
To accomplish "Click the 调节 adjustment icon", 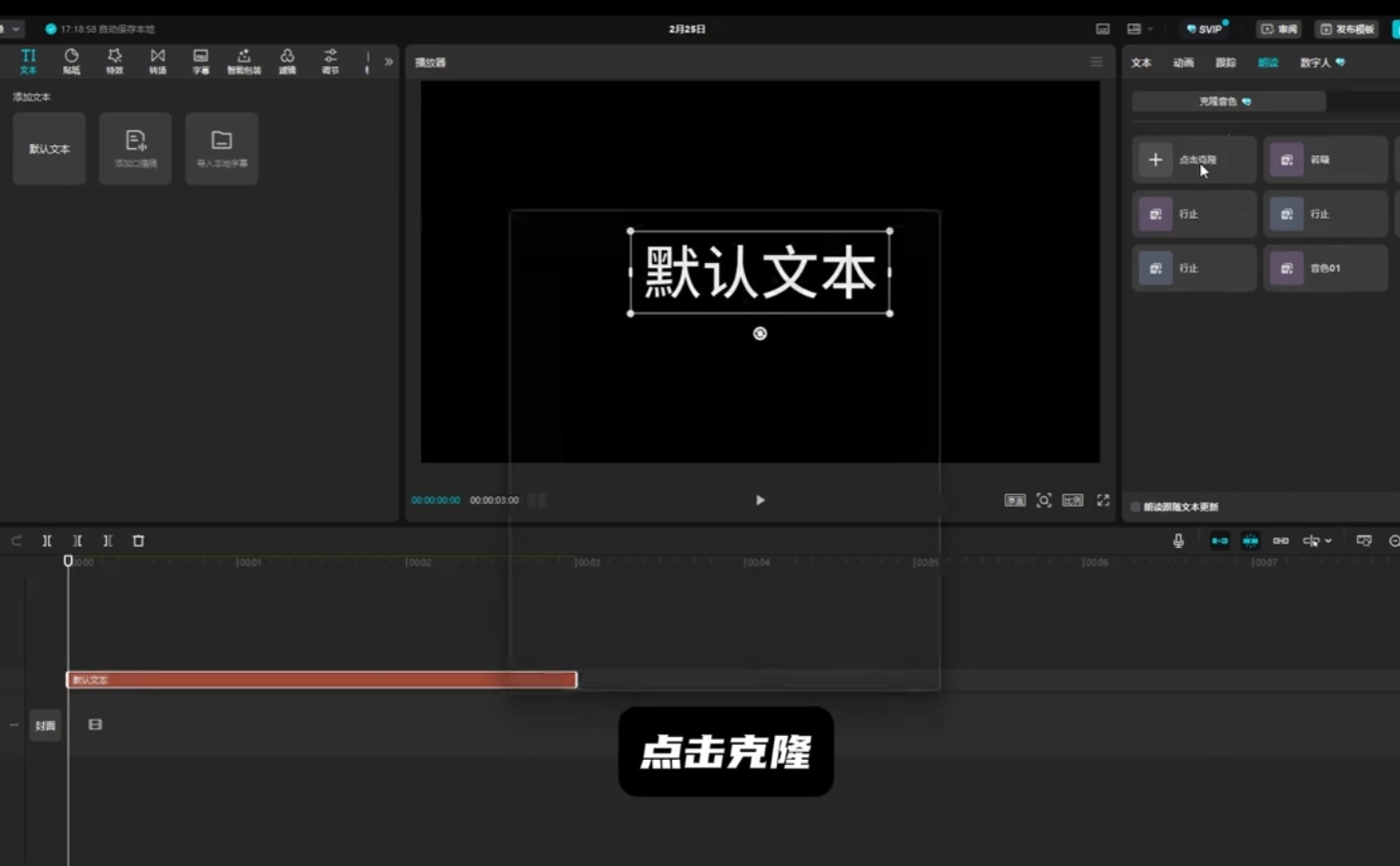I will pos(330,61).
